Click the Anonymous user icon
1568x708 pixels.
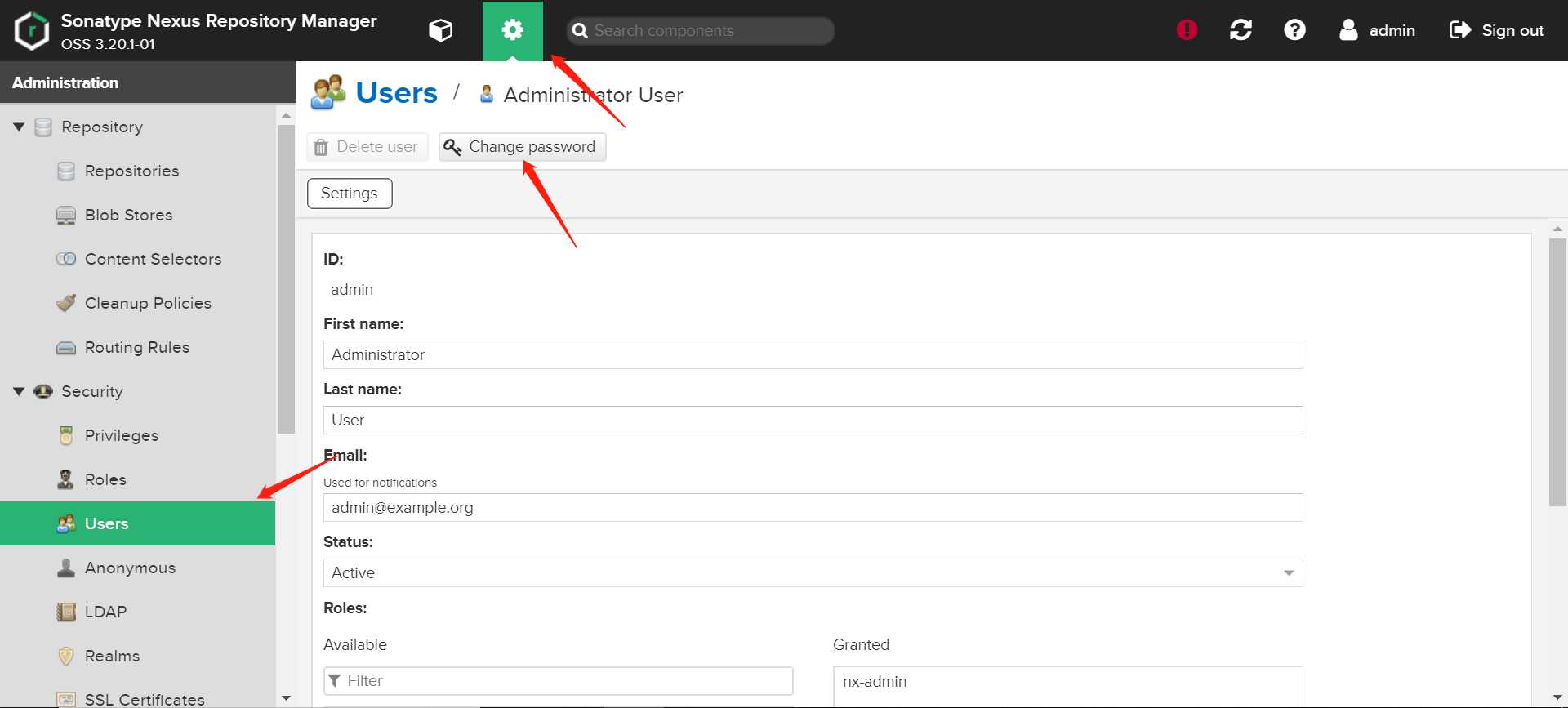point(66,568)
